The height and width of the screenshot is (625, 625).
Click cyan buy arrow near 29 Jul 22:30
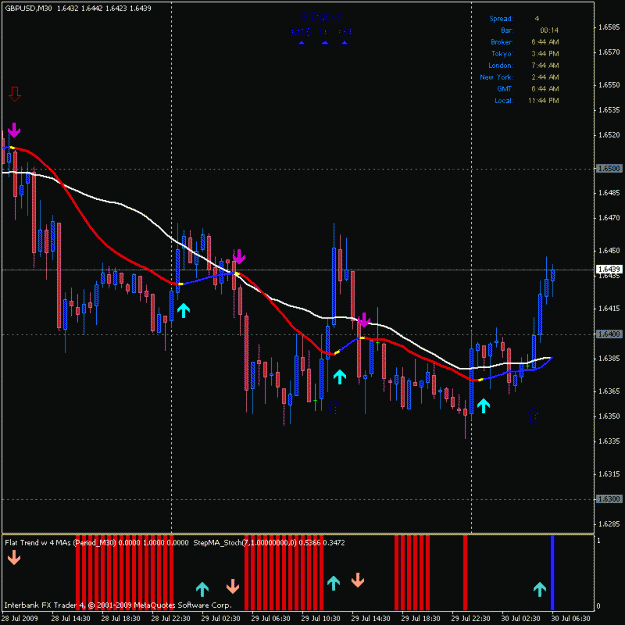point(483,406)
